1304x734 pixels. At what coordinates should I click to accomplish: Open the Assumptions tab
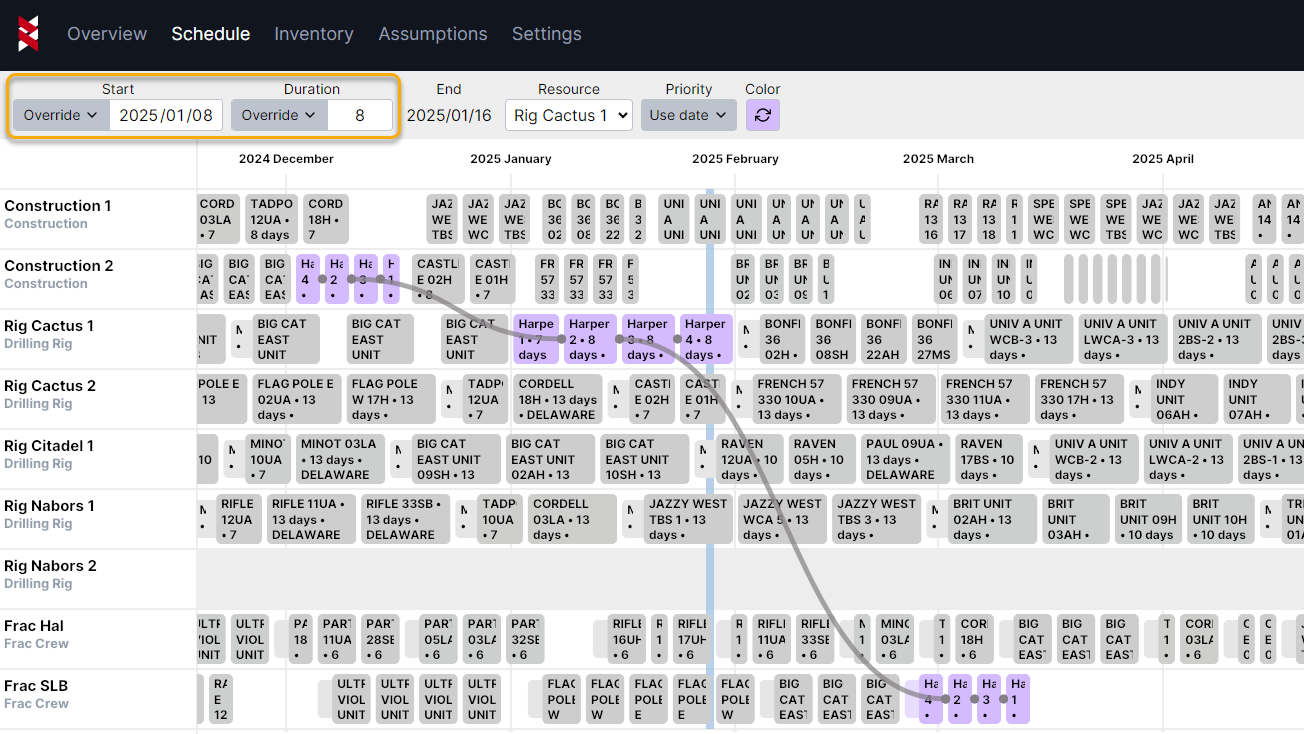(x=433, y=34)
